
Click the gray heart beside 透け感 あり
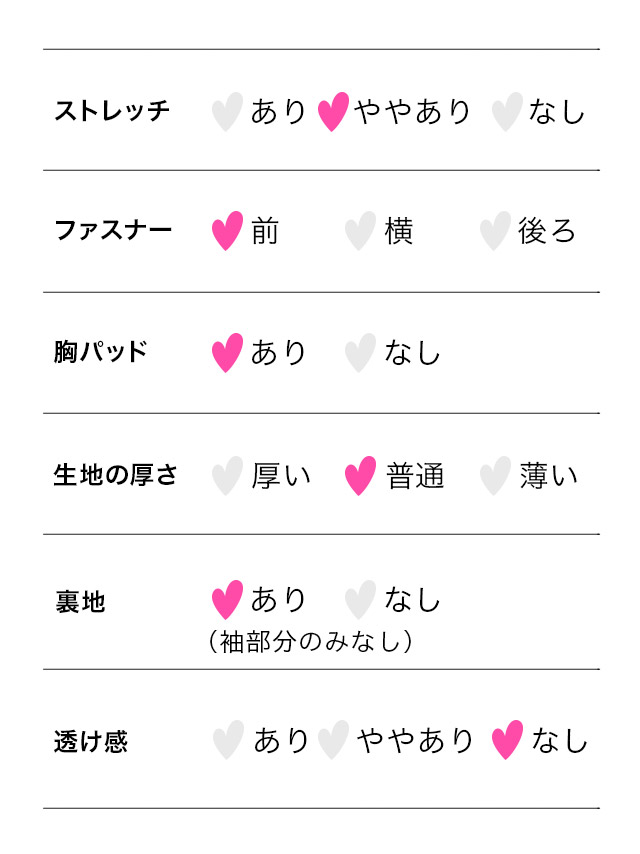[228, 740]
